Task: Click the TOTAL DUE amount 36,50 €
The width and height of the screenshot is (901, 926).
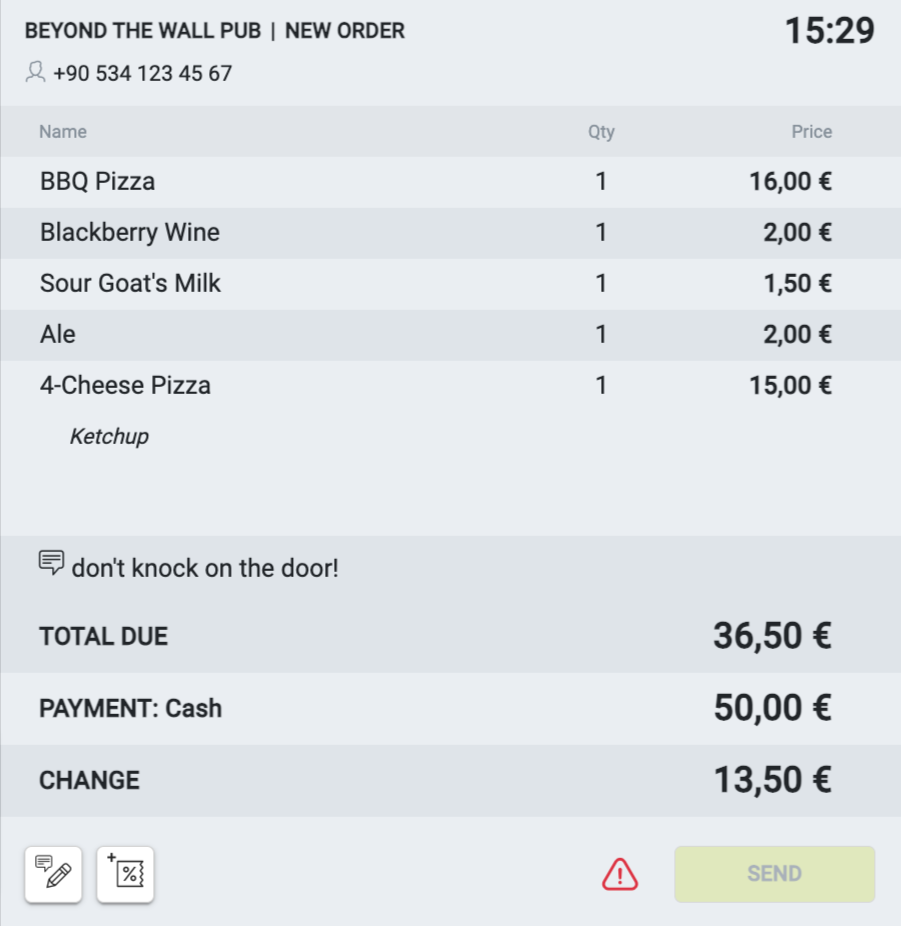Action: pos(772,636)
